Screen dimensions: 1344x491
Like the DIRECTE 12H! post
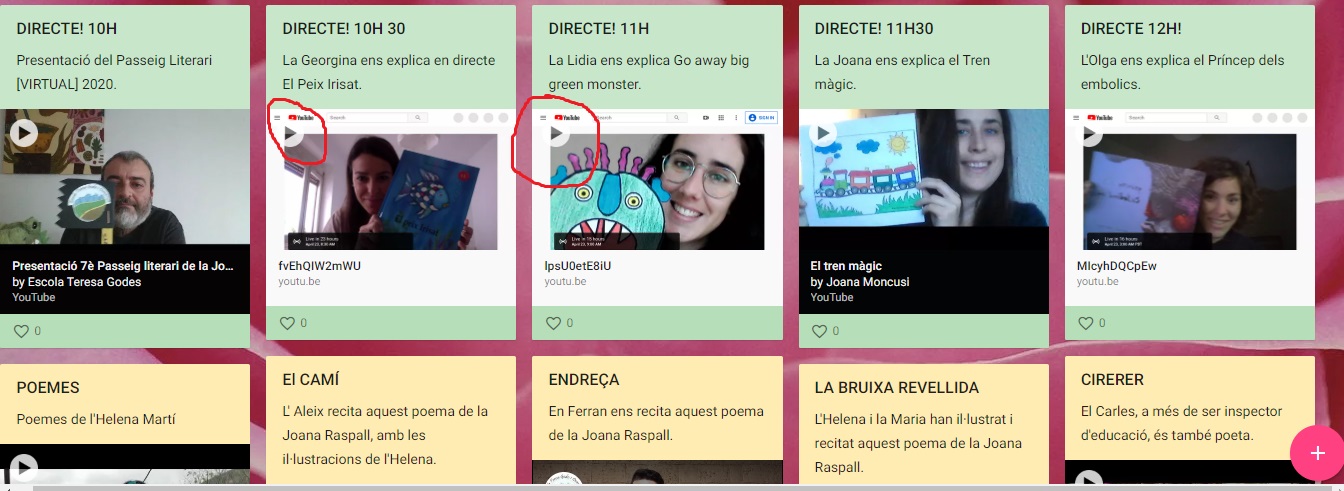click(x=1087, y=323)
